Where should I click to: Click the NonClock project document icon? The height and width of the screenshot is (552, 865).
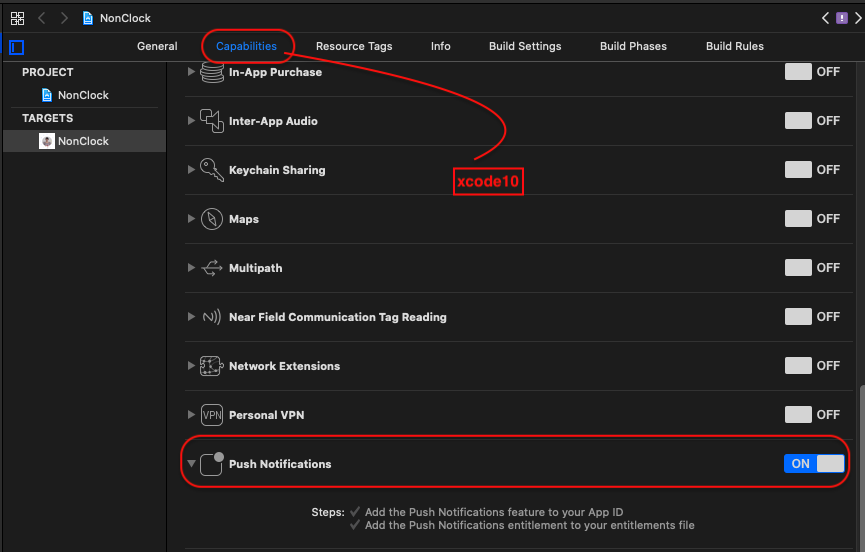click(x=47, y=95)
